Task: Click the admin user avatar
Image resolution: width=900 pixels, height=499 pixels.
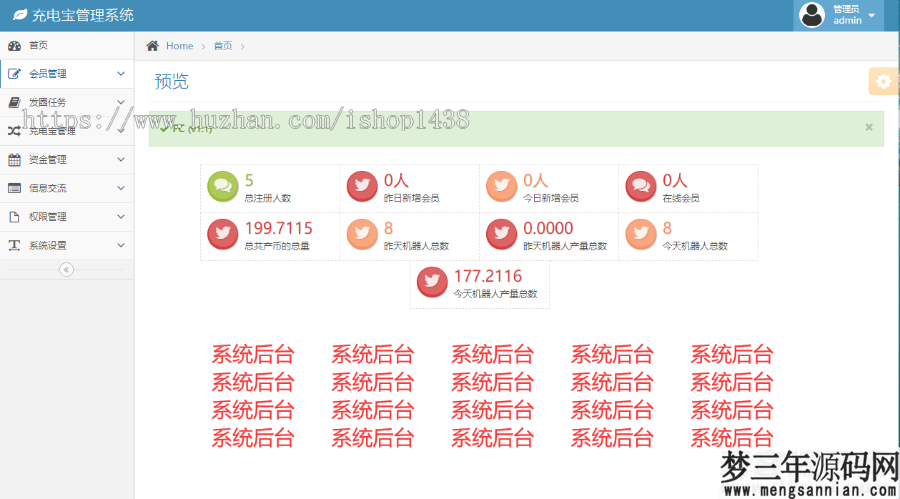Action: coord(812,15)
